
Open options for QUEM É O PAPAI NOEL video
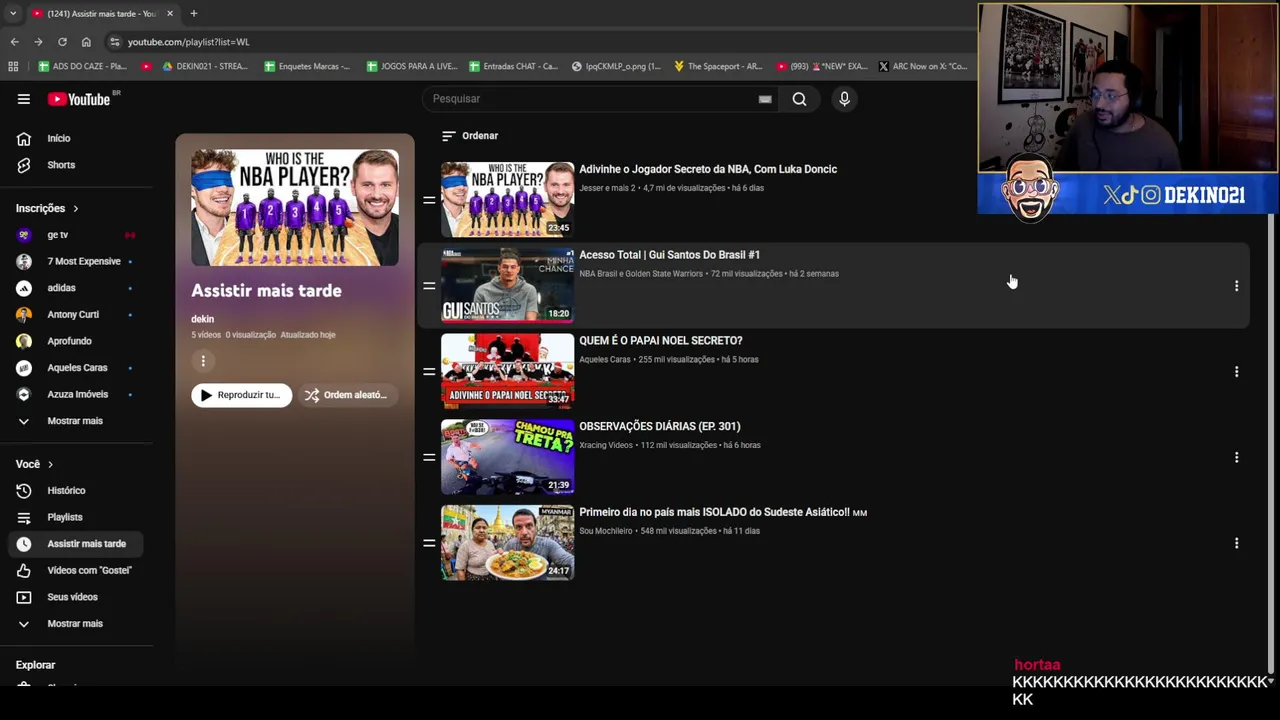1236,372
